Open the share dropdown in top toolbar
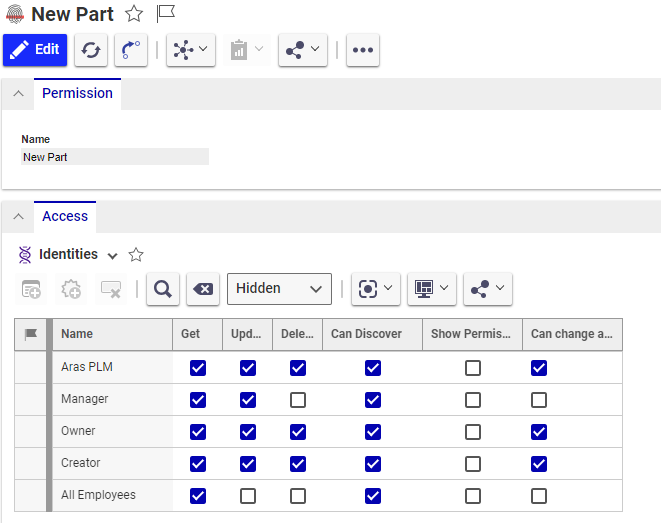 [x=302, y=50]
